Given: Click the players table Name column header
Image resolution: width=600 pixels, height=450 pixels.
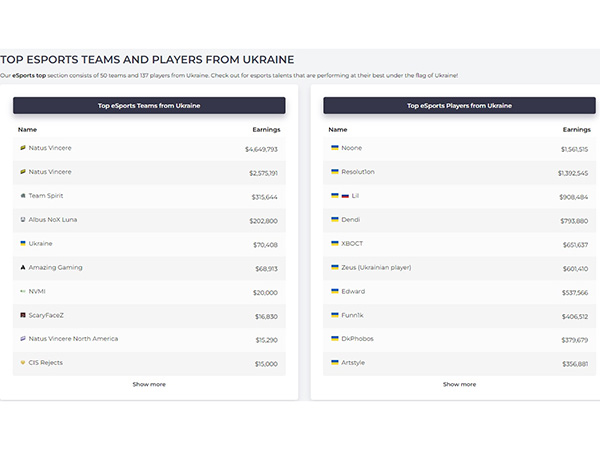Looking at the screenshot, I should 338,130.
